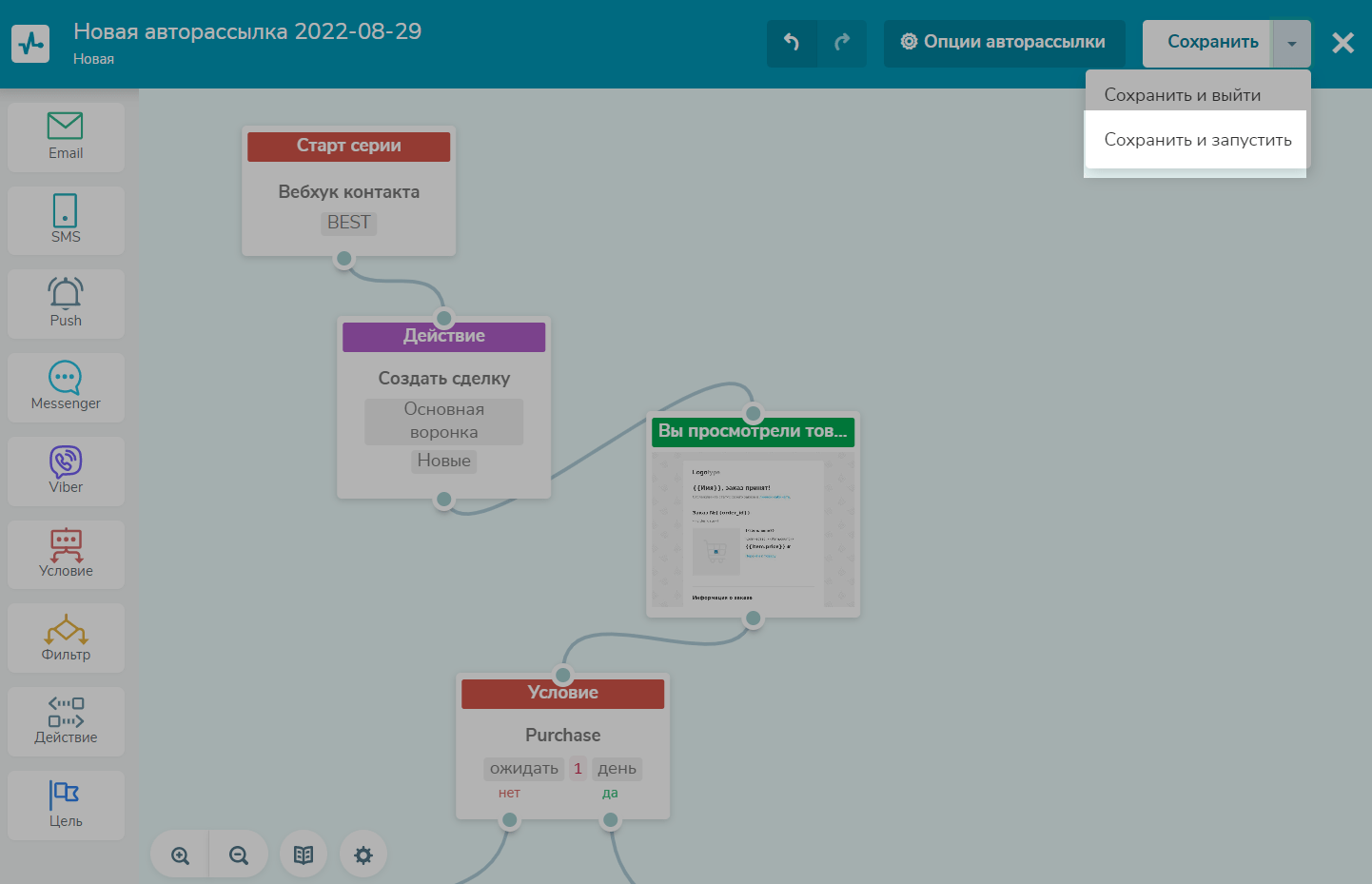Viewport: 1372px width, 884px height.
Task: Select the Вы просмотрели тов... email block header
Action: [753, 432]
